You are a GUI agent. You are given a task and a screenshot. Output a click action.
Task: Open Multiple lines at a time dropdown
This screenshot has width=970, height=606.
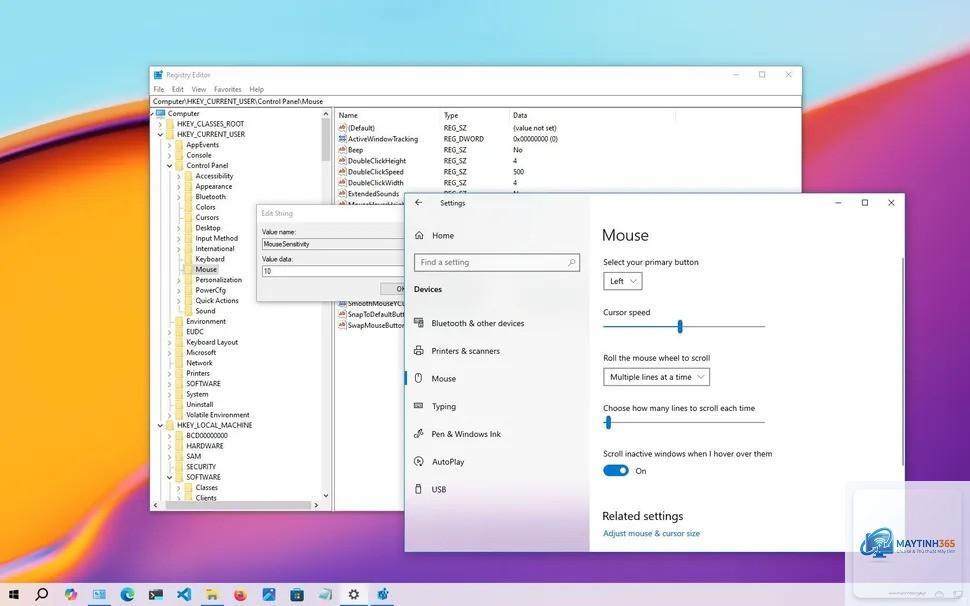[x=656, y=377]
